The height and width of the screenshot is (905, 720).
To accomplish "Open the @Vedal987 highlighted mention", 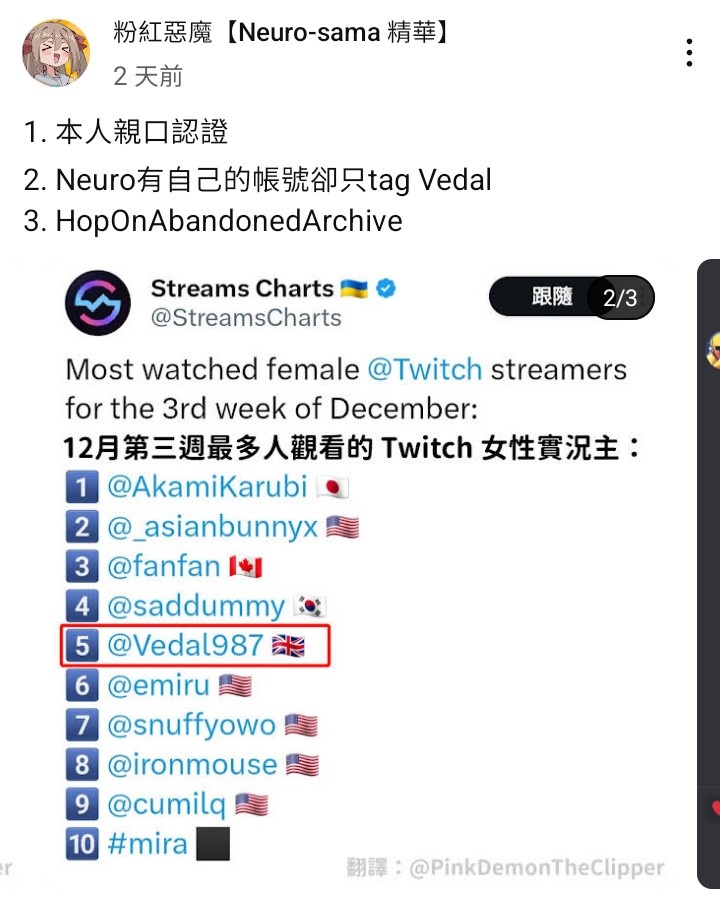I will pyautogui.click(x=185, y=645).
